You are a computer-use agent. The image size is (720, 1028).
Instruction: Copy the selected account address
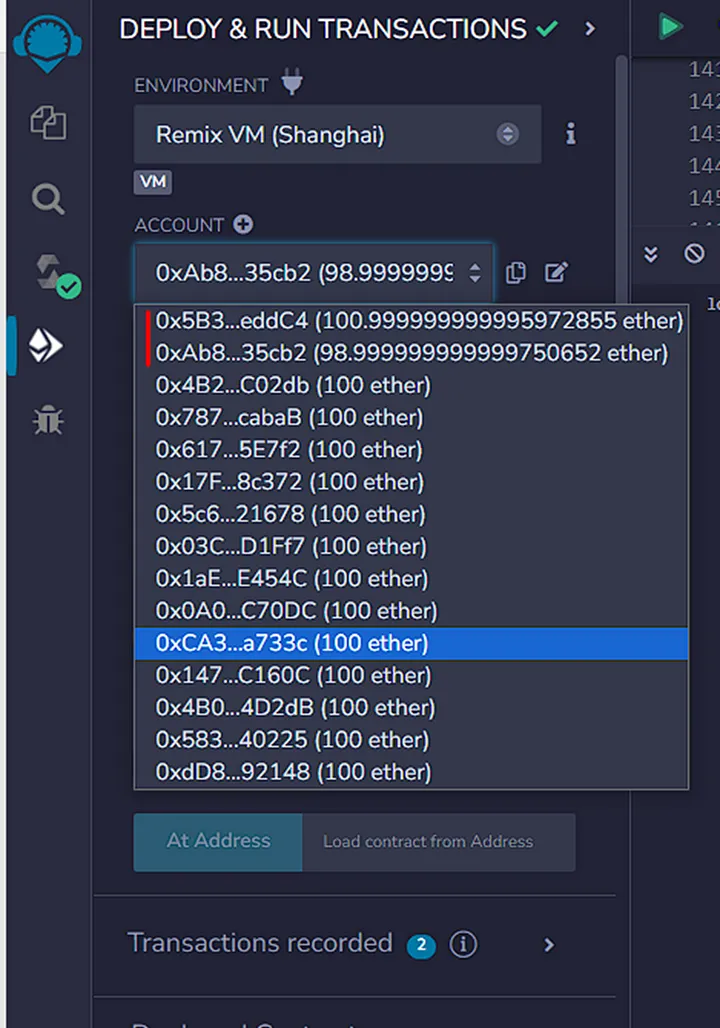(516, 273)
